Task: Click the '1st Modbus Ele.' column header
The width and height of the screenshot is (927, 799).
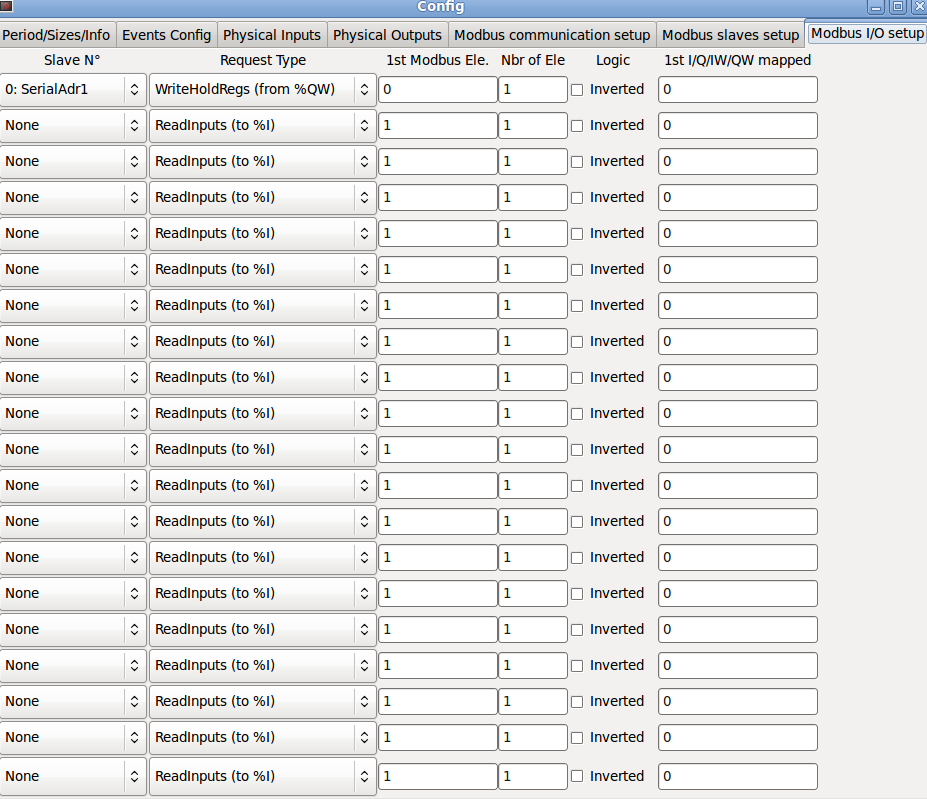Action: (437, 60)
